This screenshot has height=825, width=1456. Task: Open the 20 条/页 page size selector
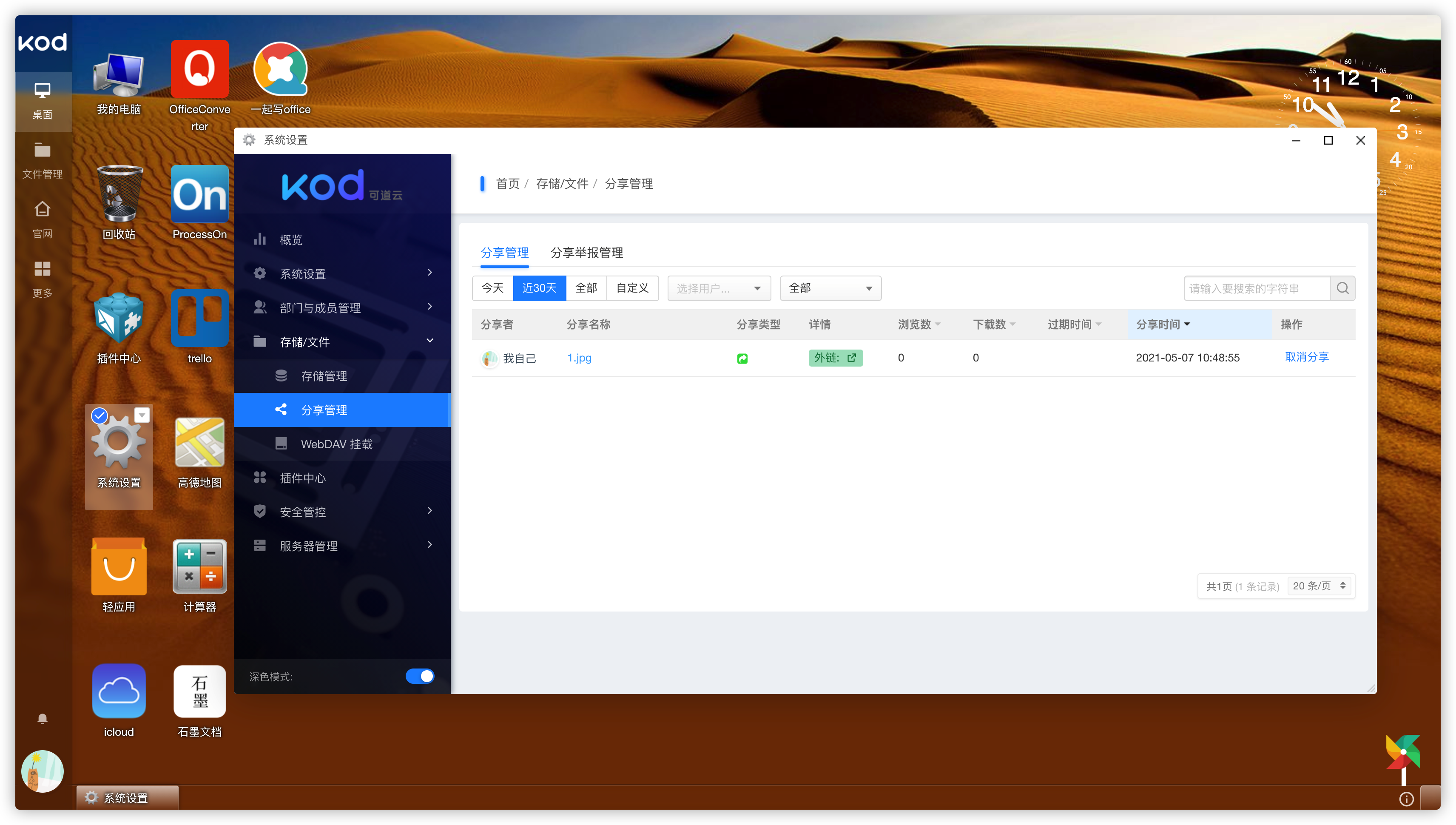click(1319, 586)
